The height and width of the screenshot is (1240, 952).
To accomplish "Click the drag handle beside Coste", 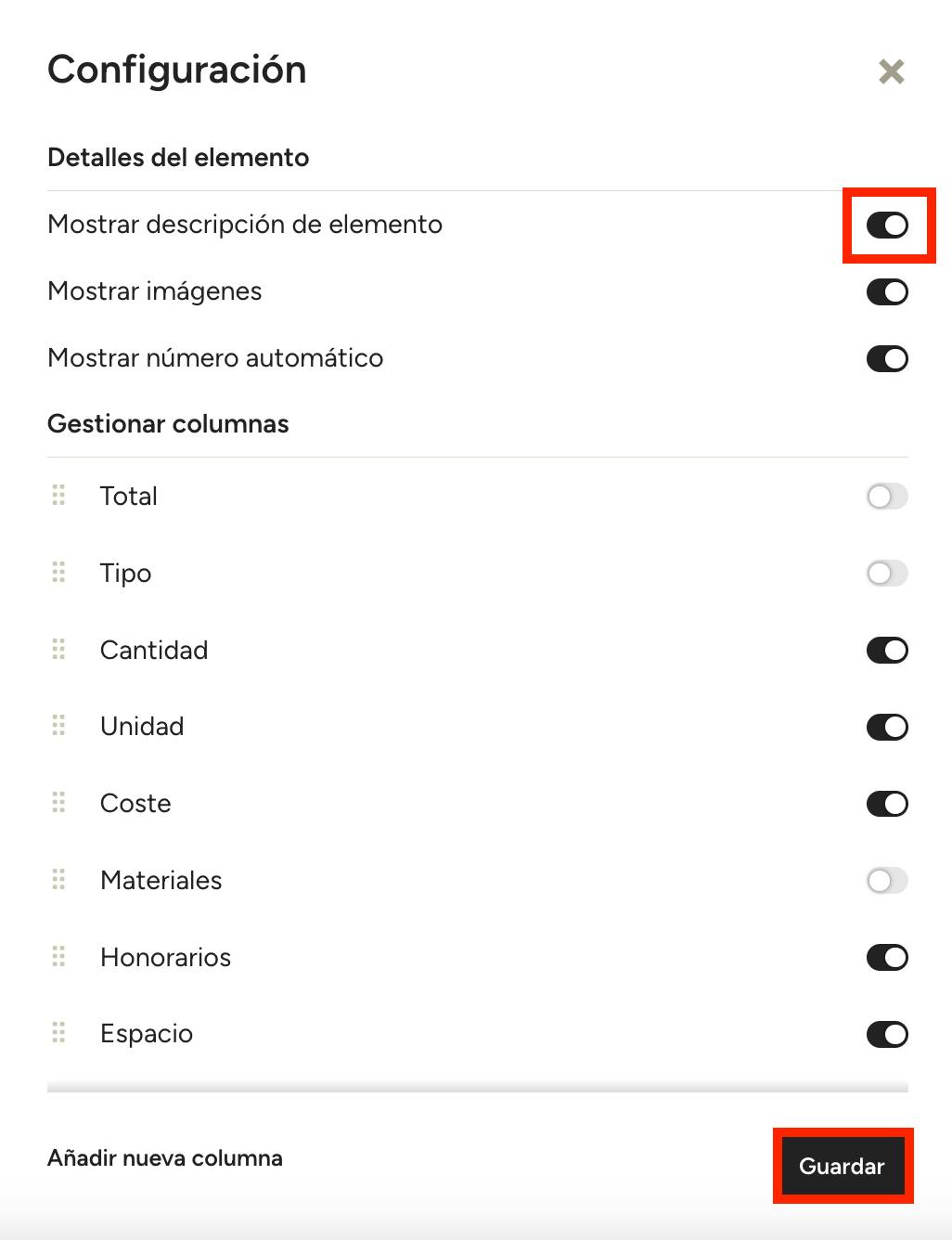I will pos(58,803).
